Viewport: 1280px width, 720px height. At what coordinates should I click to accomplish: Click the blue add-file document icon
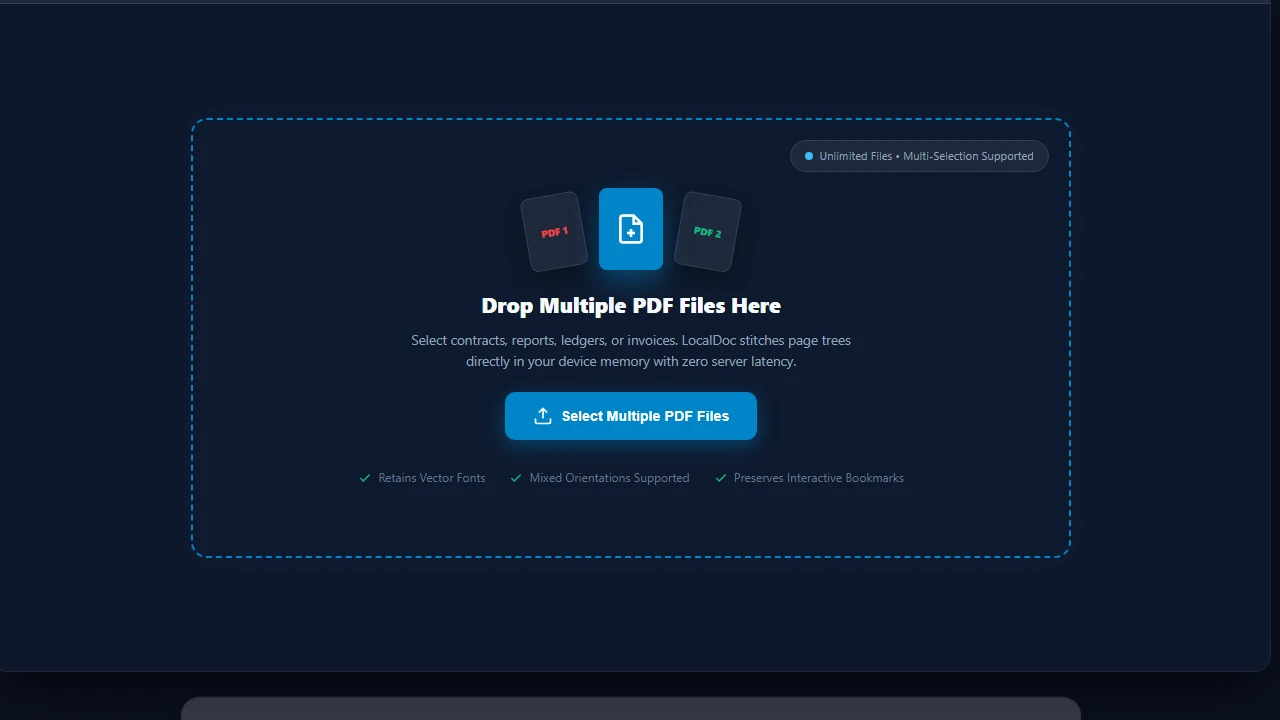click(631, 229)
